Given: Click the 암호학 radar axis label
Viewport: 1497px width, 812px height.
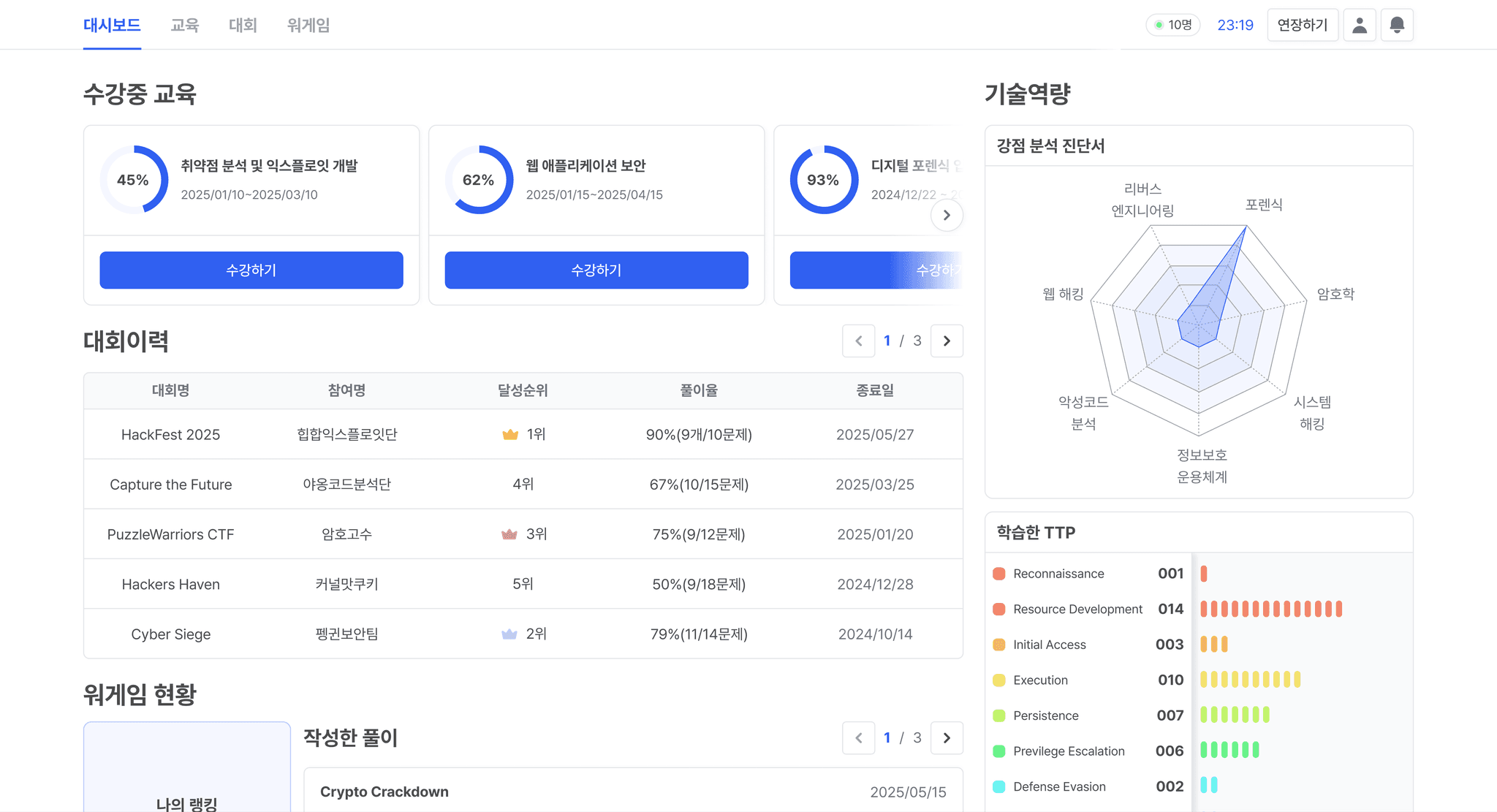Looking at the screenshot, I should [x=1335, y=294].
